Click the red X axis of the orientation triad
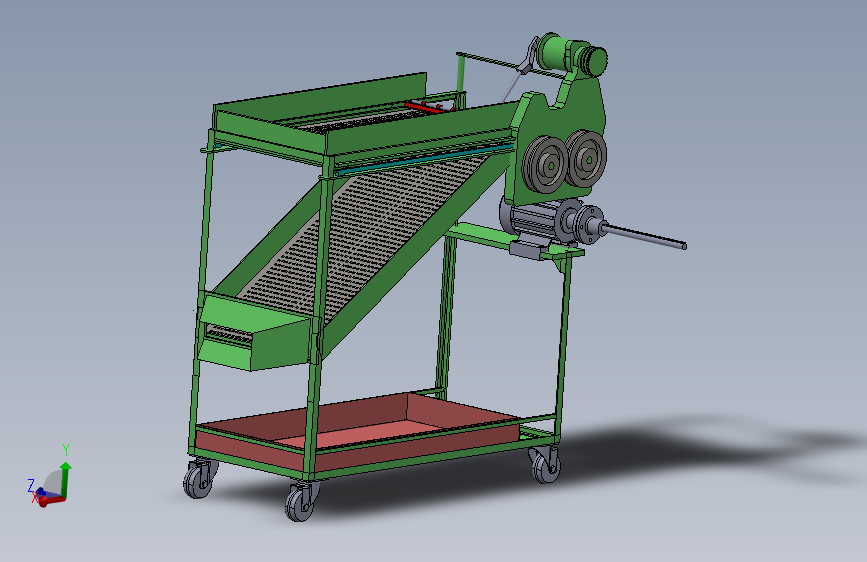867x562 pixels. pos(51,501)
